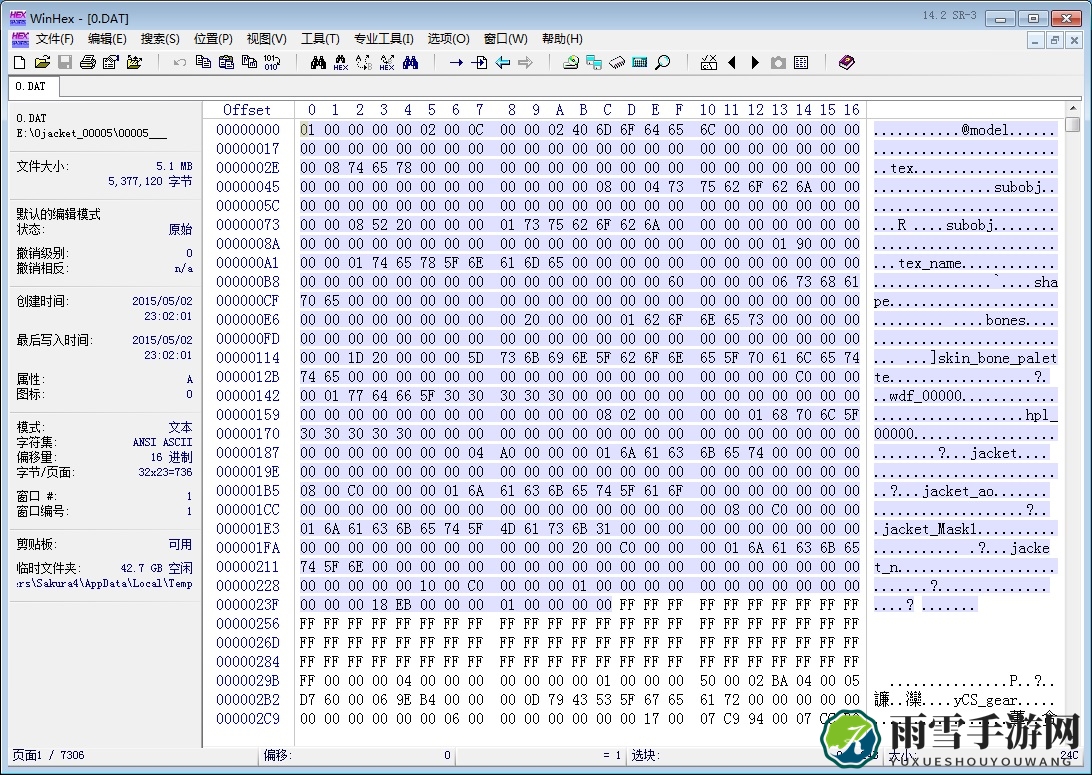The height and width of the screenshot is (775, 1092).
Task: Open the 选项(O) menu
Action: click(448, 39)
